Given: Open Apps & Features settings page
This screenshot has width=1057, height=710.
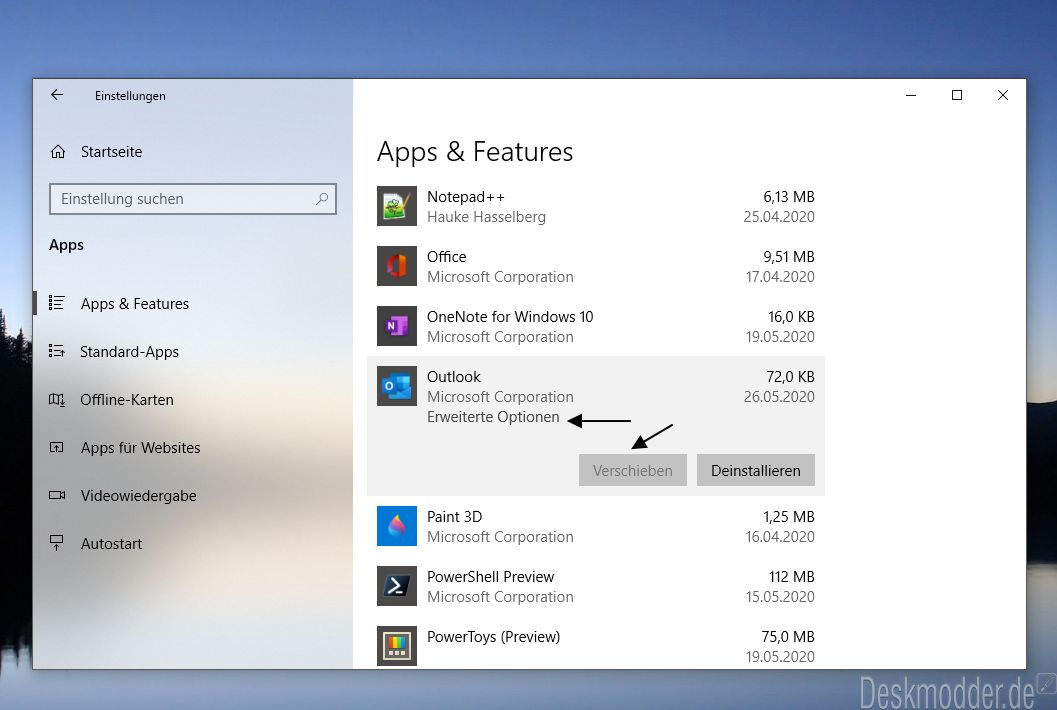Looking at the screenshot, I should [x=135, y=304].
